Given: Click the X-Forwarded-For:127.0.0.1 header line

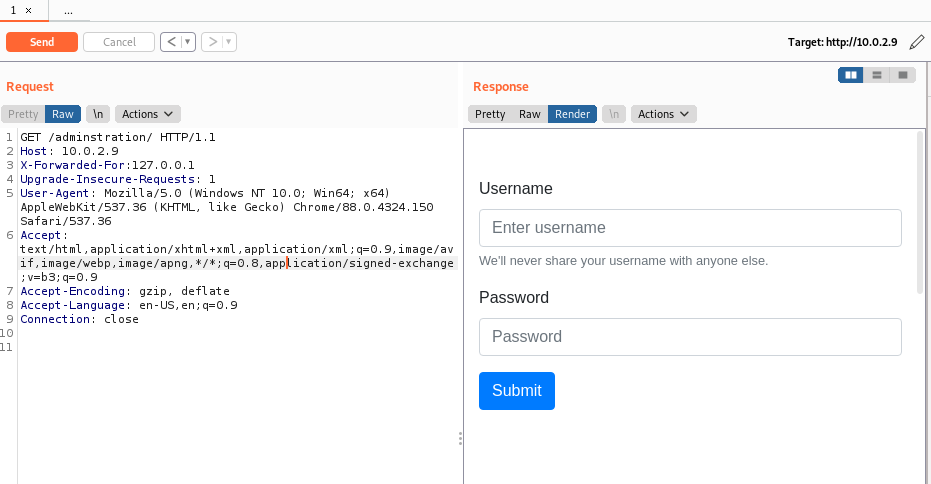Looking at the screenshot, I should 107,165.
